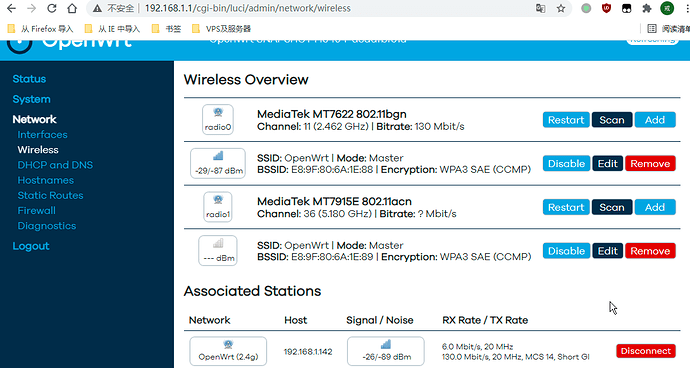
Task: Open the 从 IE 中导入 bookmark folder
Action: (112, 29)
